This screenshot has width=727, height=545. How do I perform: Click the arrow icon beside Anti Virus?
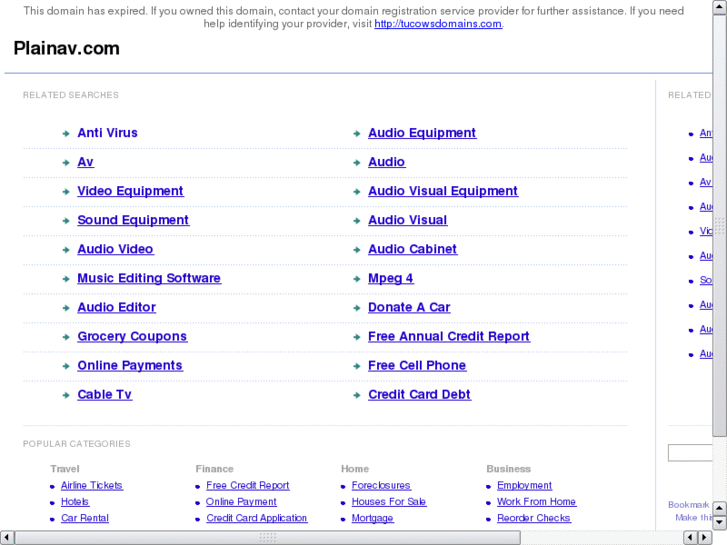point(66,134)
